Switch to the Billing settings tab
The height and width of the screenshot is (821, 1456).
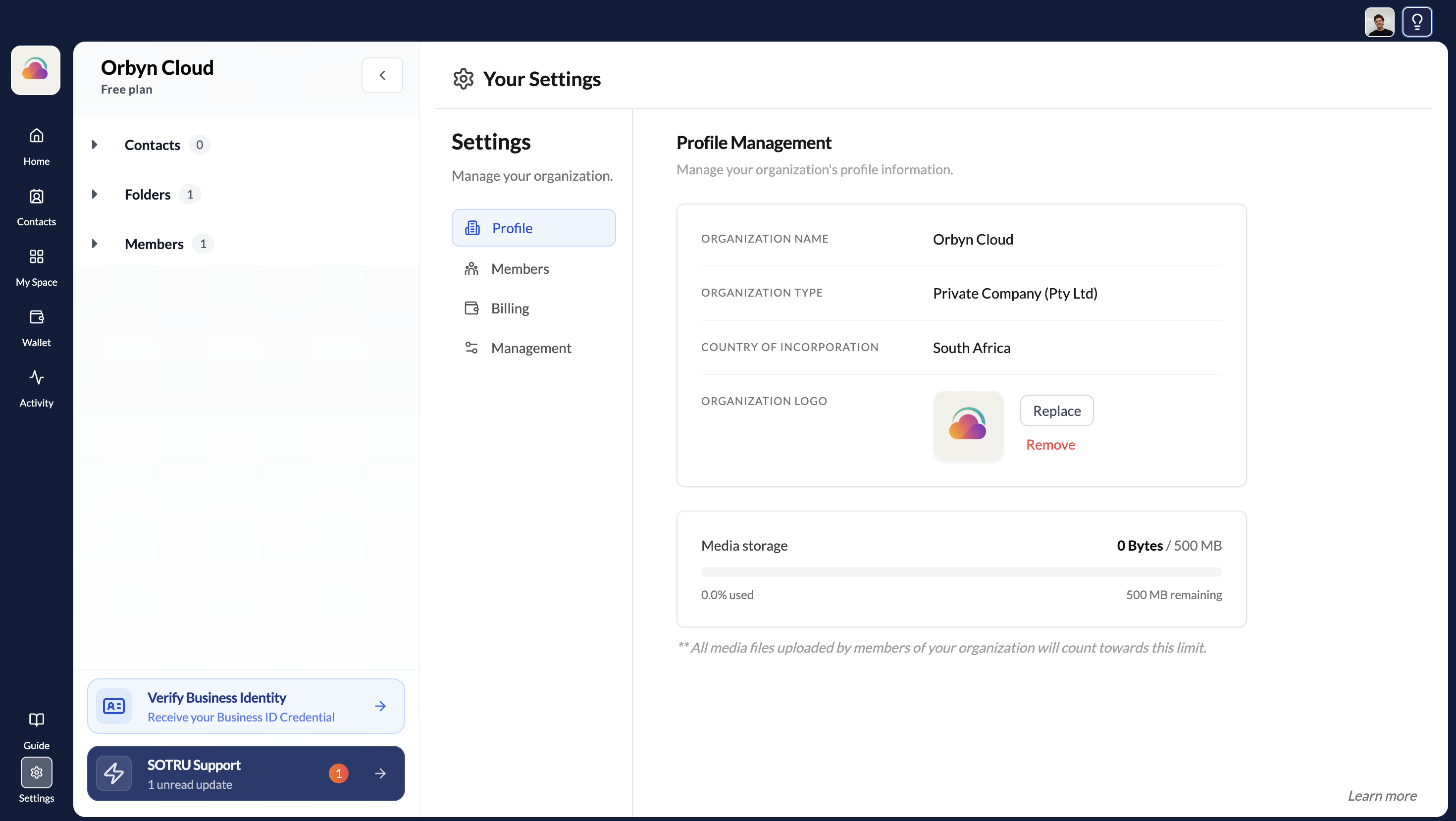tap(533, 308)
